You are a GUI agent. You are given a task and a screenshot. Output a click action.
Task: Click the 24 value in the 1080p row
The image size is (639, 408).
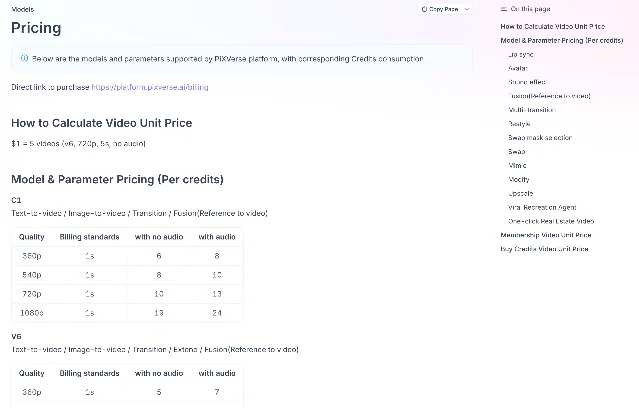click(x=217, y=313)
